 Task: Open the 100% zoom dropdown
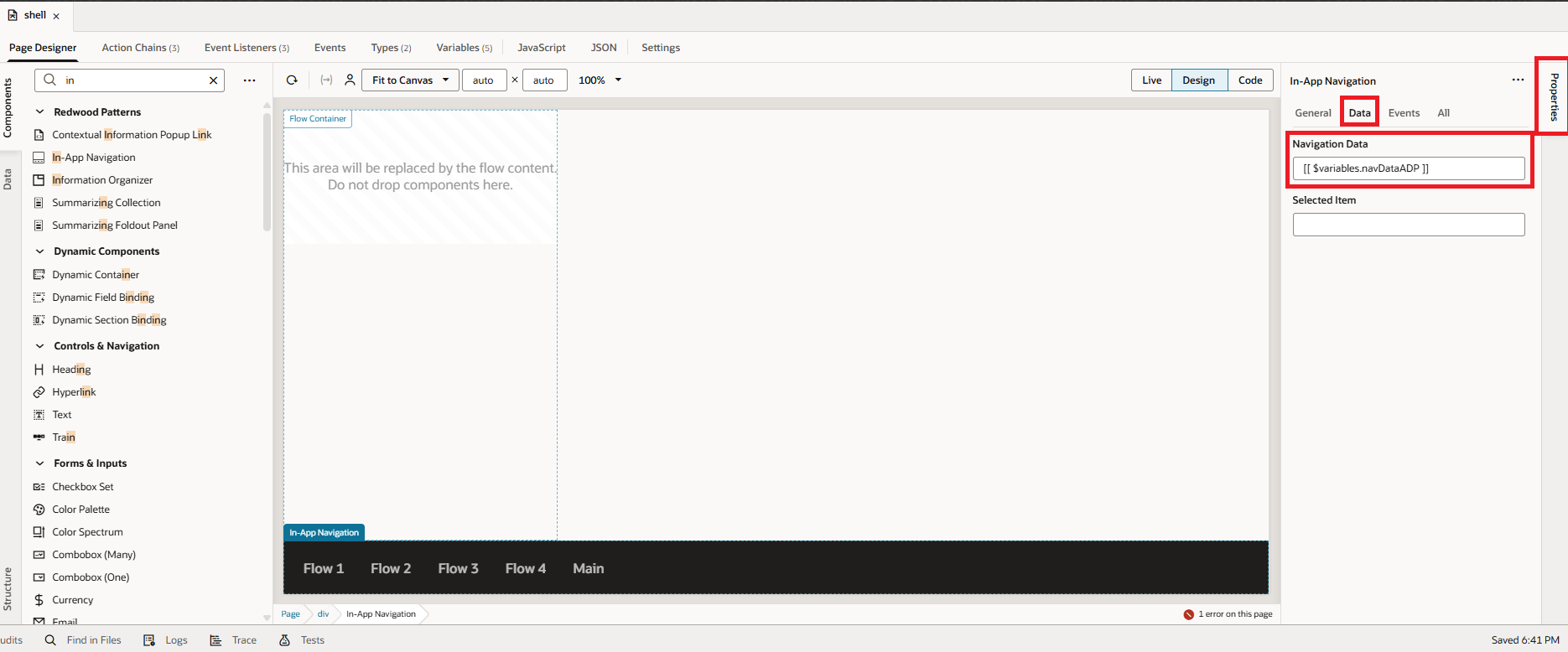click(x=600, y=80)
